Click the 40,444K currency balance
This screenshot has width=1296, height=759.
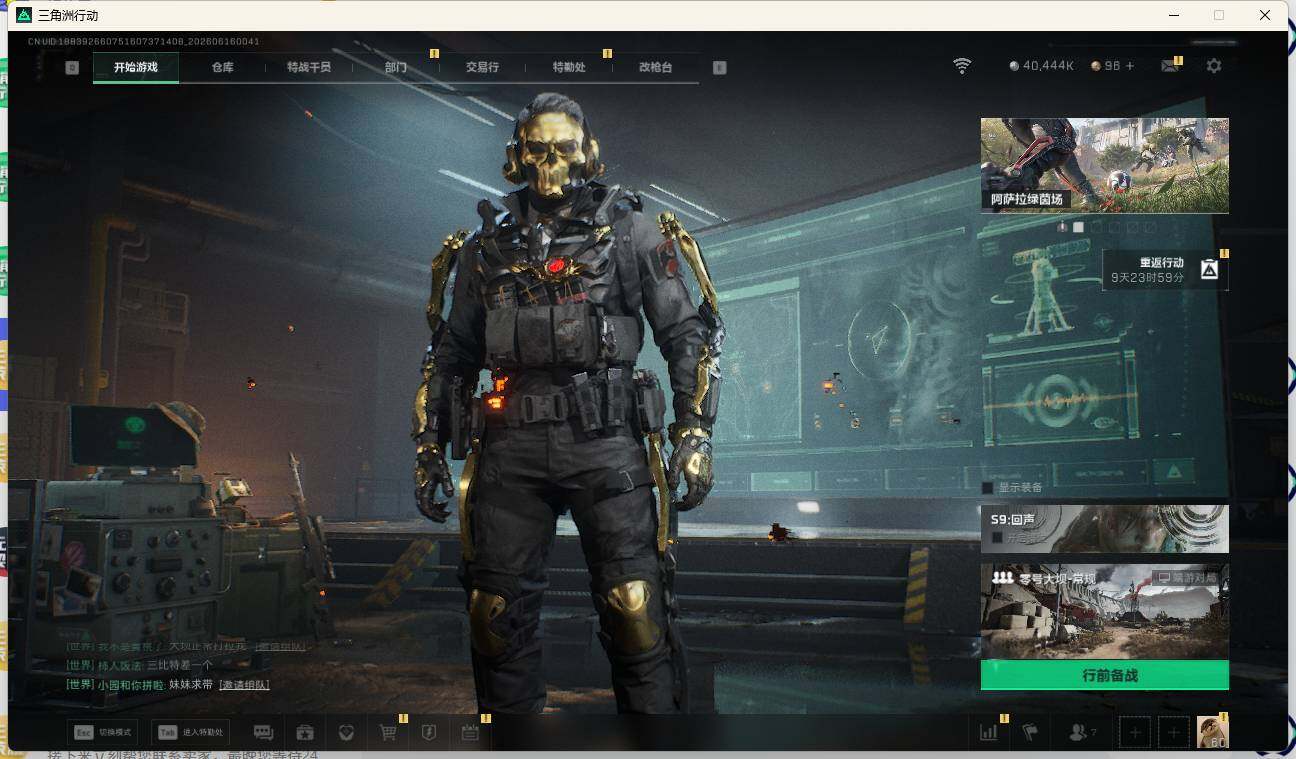1041,66
